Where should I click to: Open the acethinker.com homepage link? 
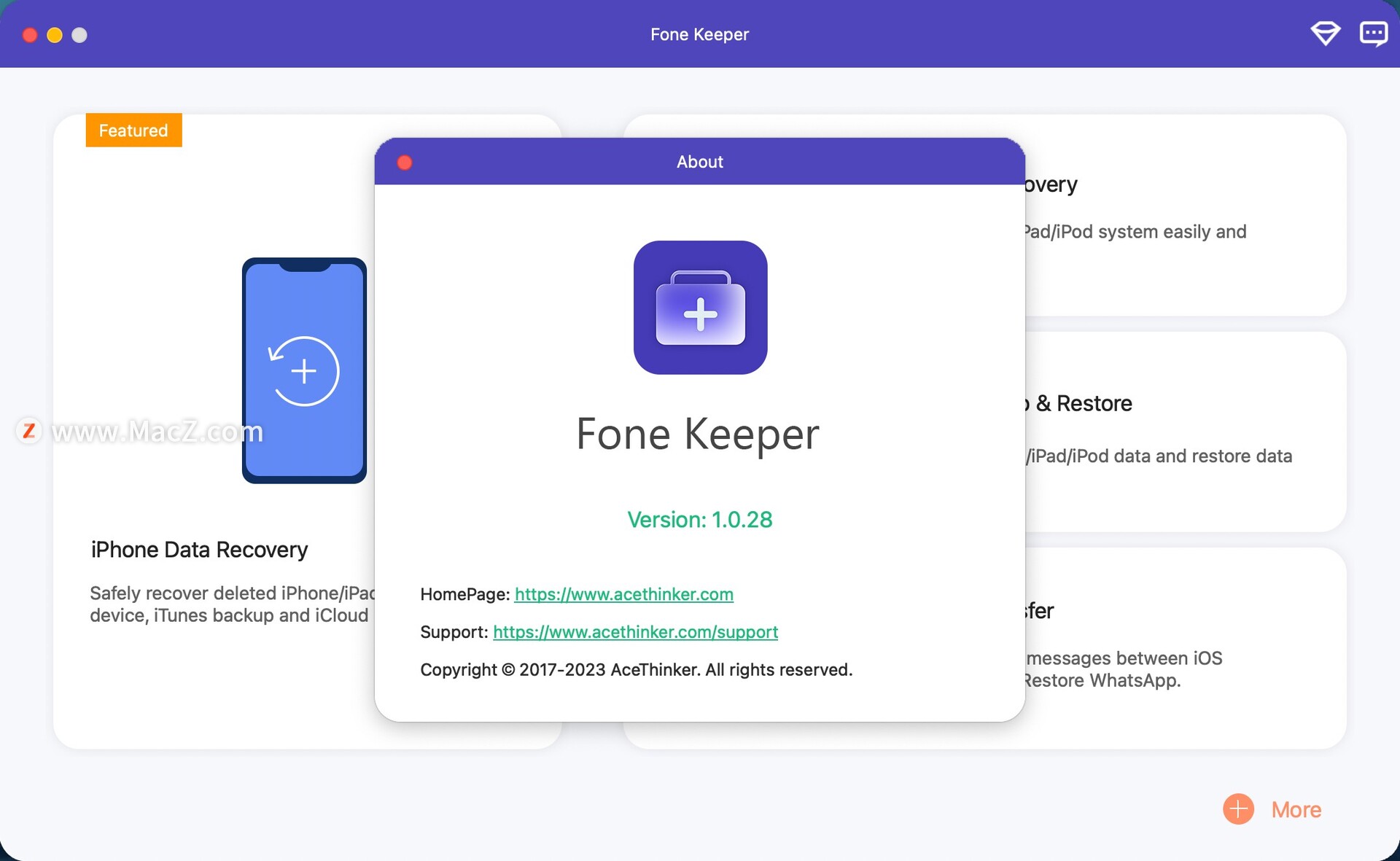coord(623,594)
